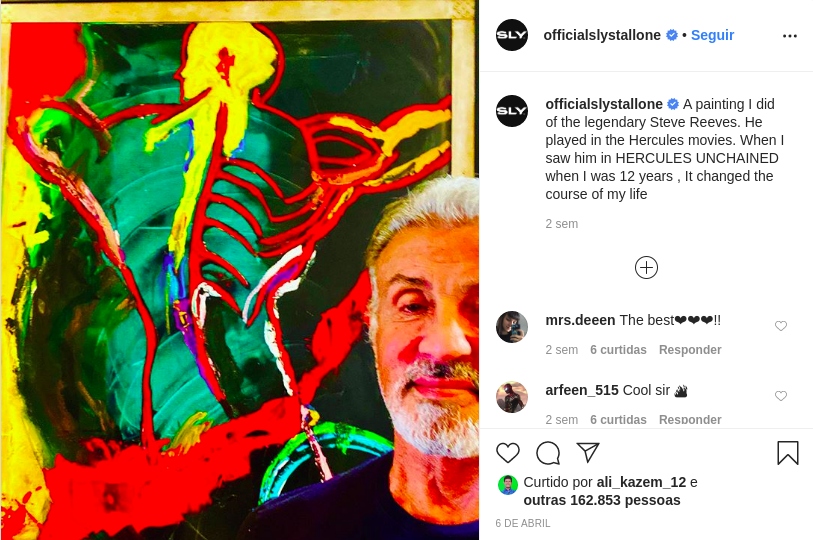Open the three-dot more options menu
The width and height of the screenshot is (813, 540).
790,35
